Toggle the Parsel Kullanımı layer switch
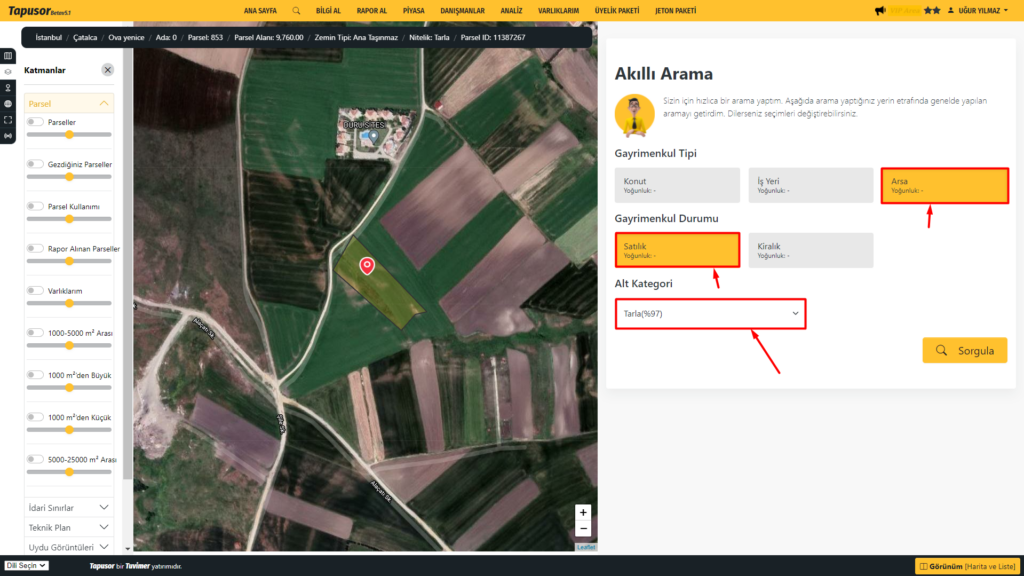The width and height of the screenshot is (1024, 576). [35, 206]
